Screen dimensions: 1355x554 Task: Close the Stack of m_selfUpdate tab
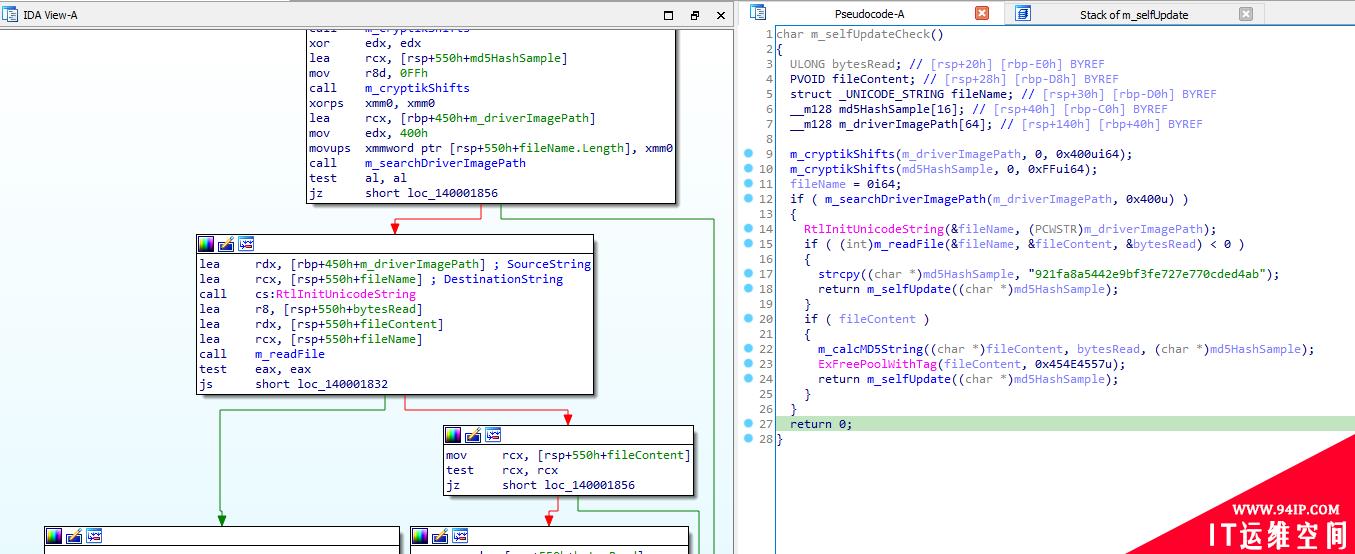(1245, 14)
